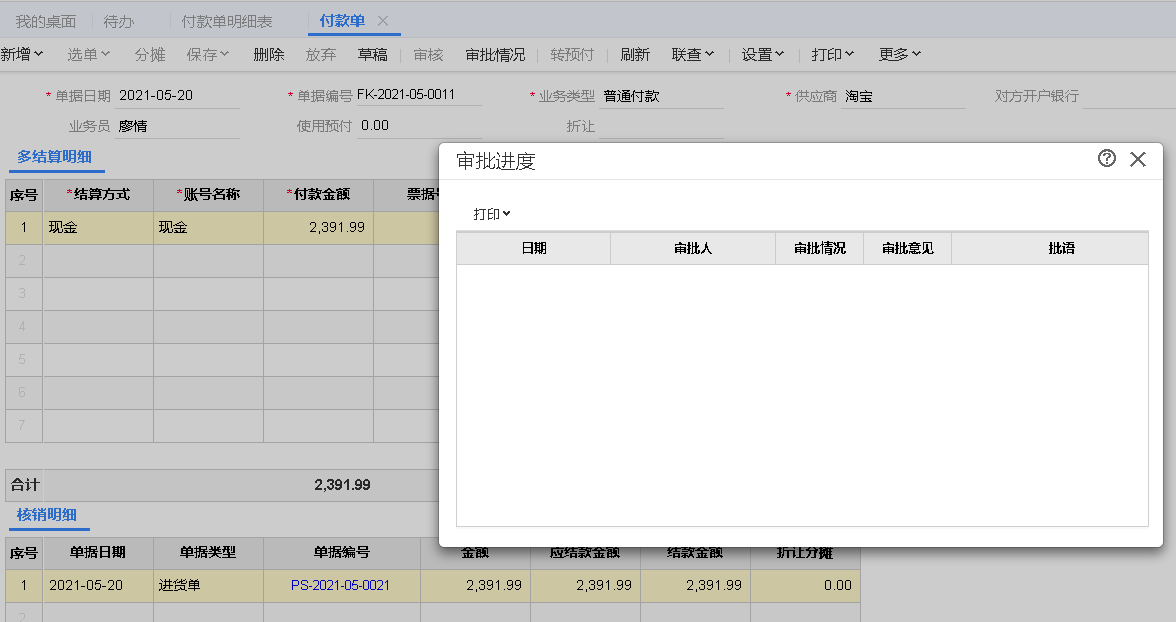Expand the 新增 dropdown in toolbar
The width and height of the screenshot is (1176, 622).
pyautogui.click(x=22, y=54)
